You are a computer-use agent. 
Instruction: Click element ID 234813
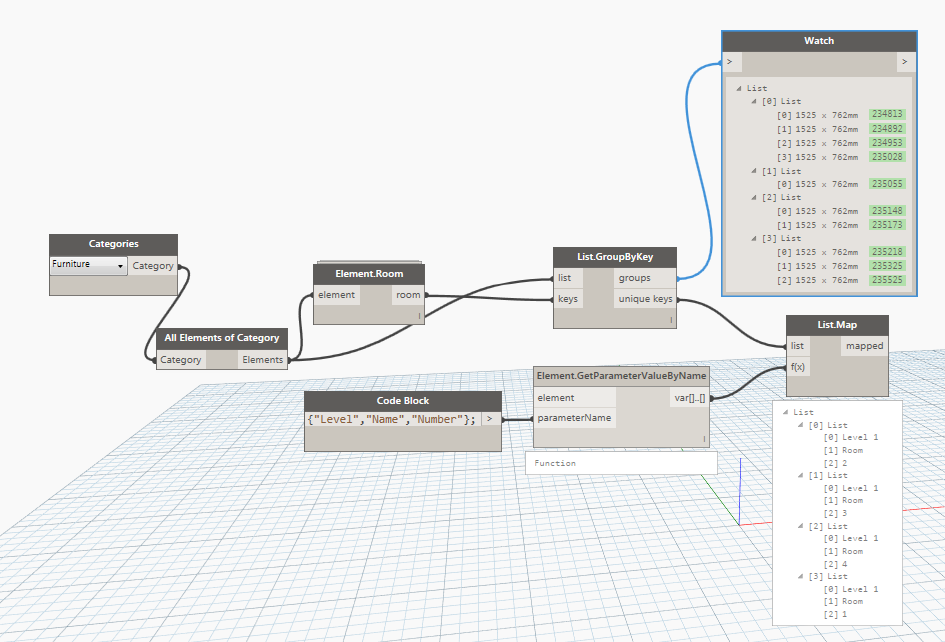(887, 115)
